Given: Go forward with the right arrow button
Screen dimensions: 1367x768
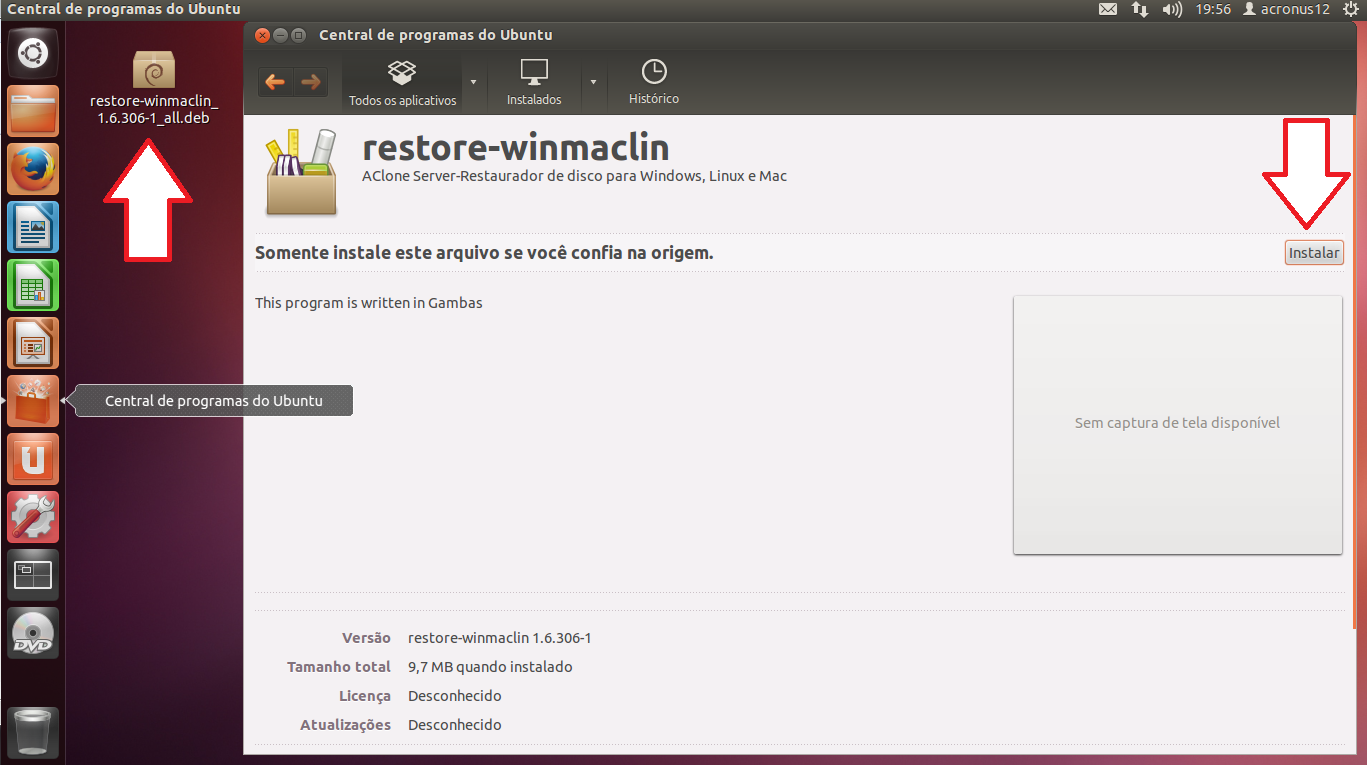Looking at the screenshot, I should (310, 82).
